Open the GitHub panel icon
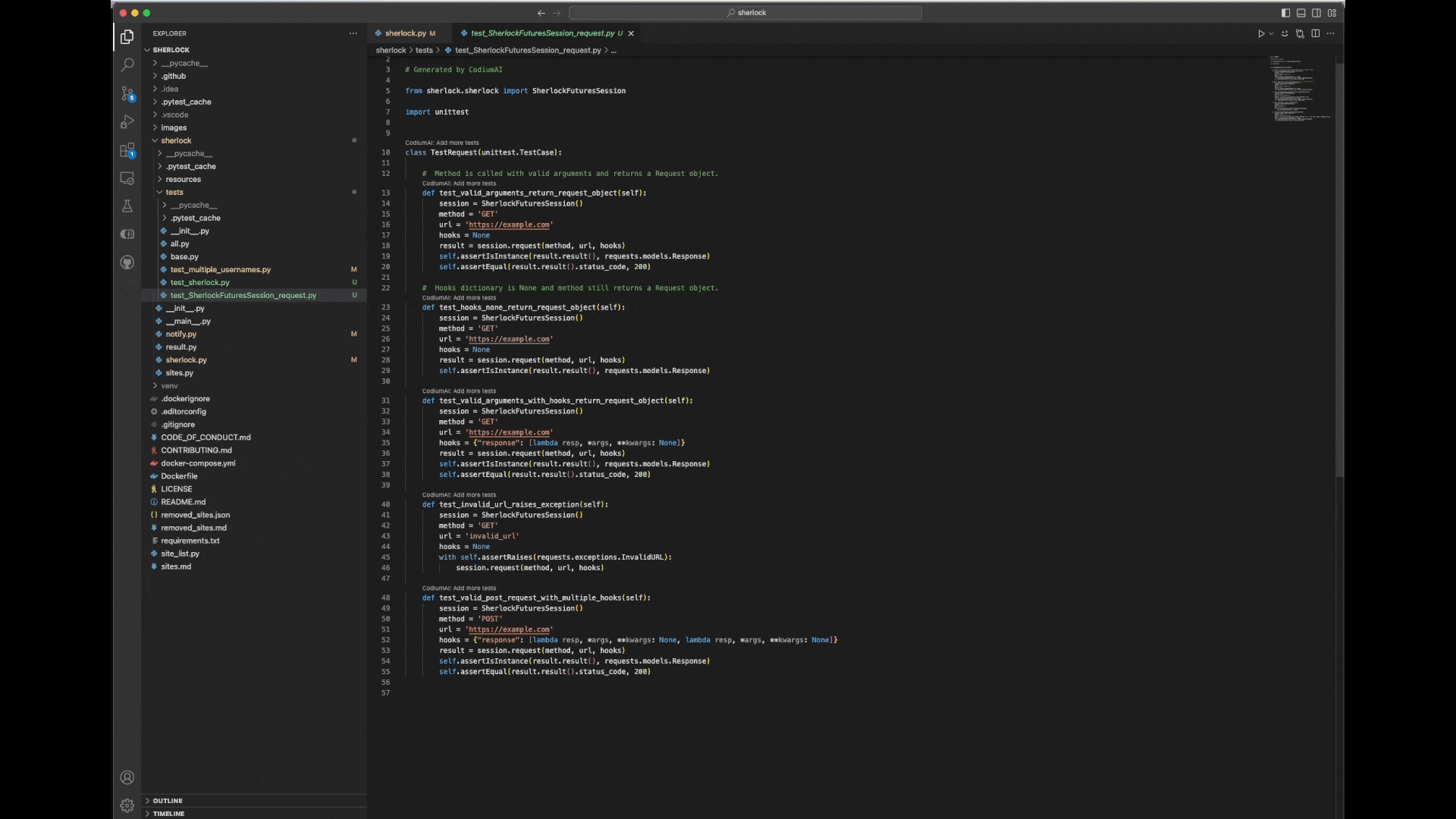Screen dimensions: 1456x819 point(127,262)
